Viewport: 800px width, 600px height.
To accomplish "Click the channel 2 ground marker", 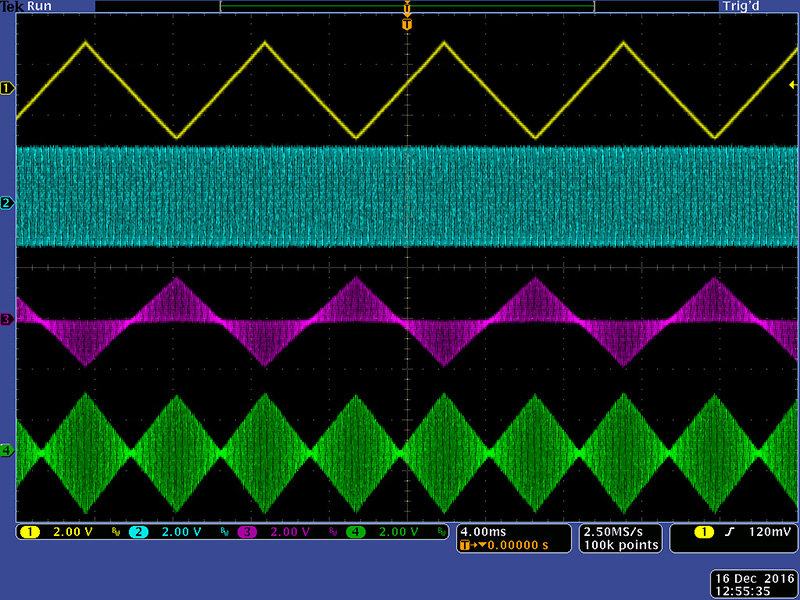I will pyautogui.click(x=7, y=204).
